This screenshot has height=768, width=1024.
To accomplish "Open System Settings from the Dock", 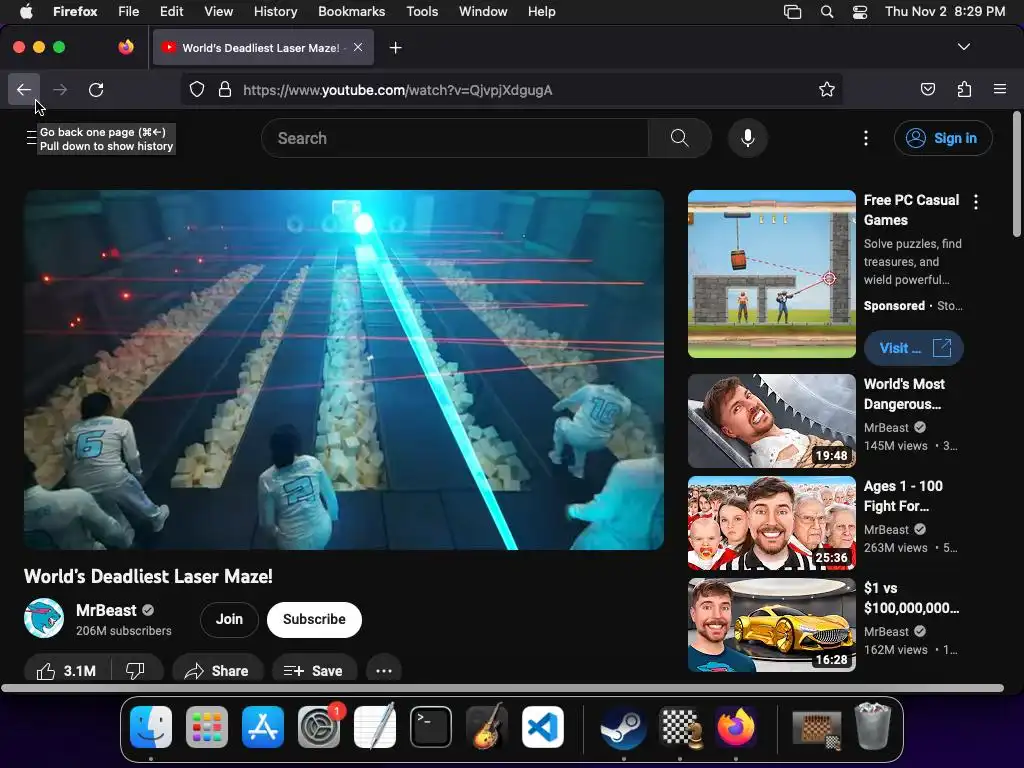I will pos(319,727).
